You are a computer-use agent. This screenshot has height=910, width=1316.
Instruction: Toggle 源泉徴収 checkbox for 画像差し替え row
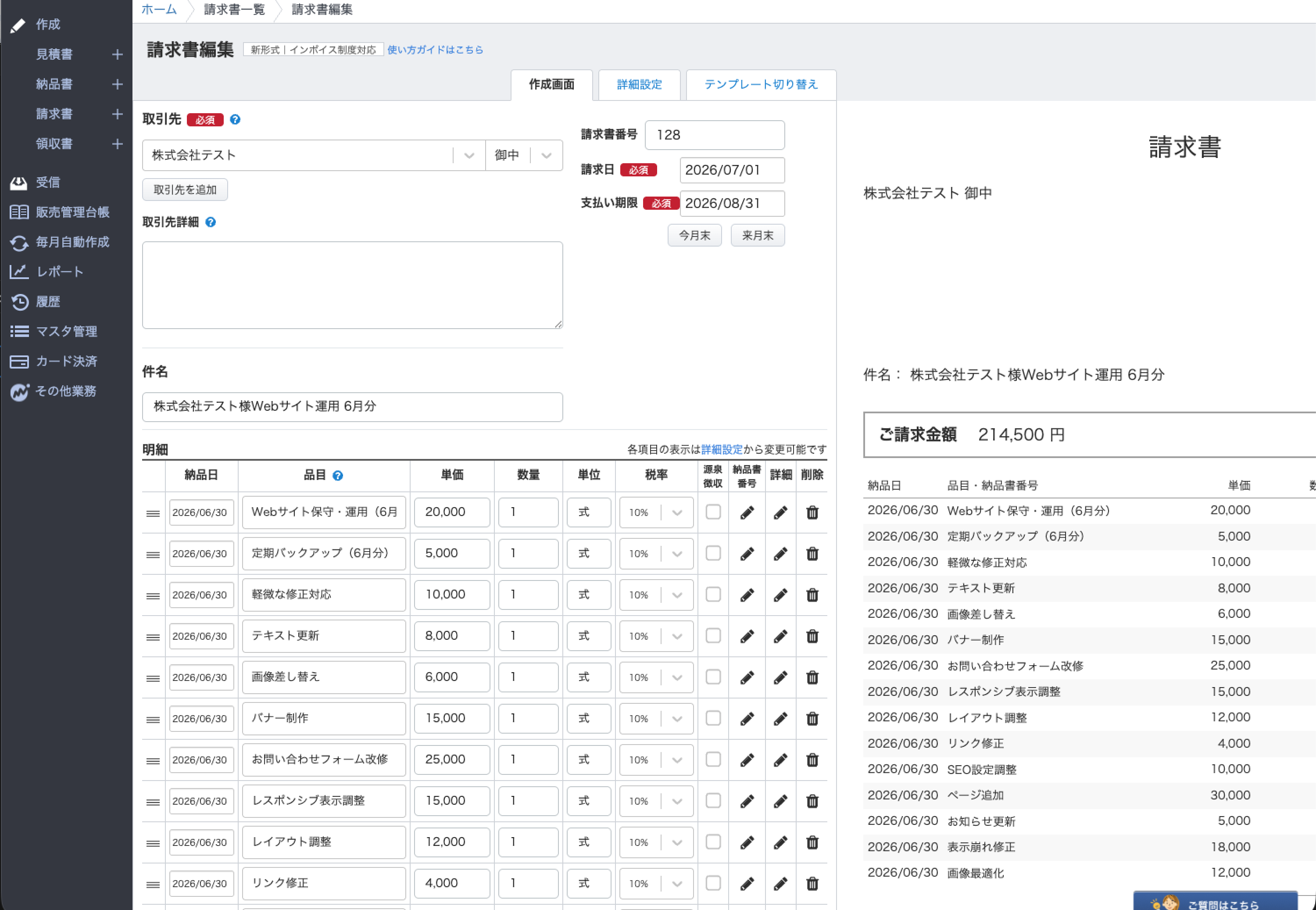[x=713, y=677]
